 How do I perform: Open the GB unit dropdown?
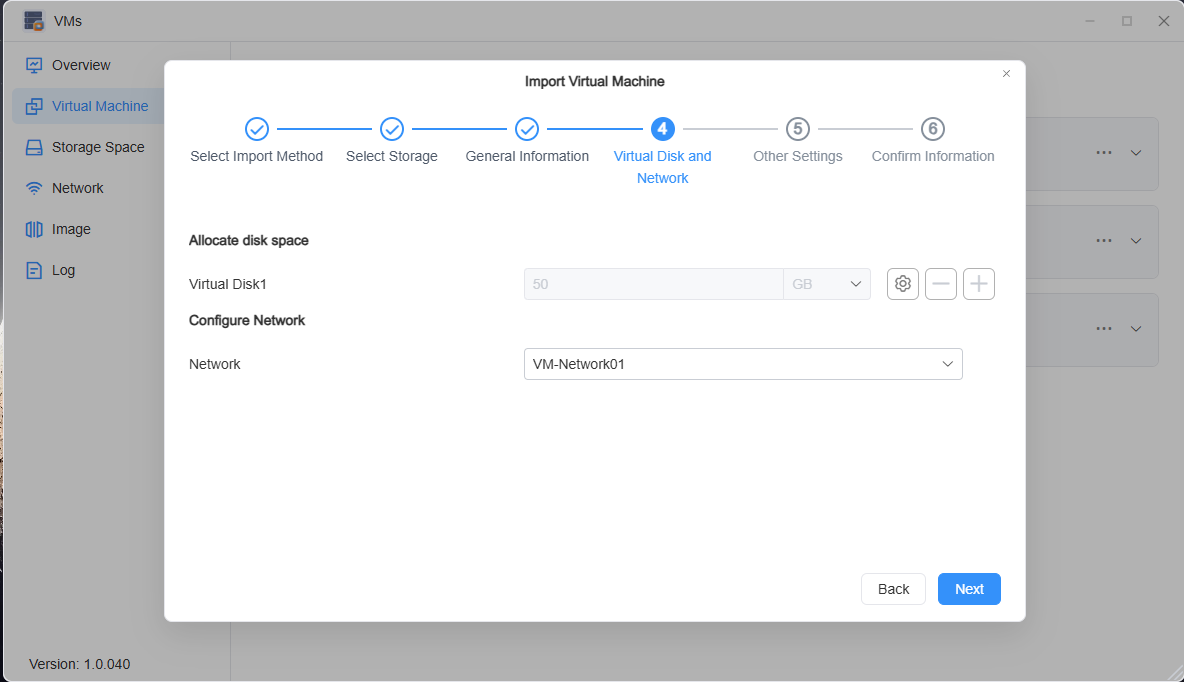coord(827,284)
